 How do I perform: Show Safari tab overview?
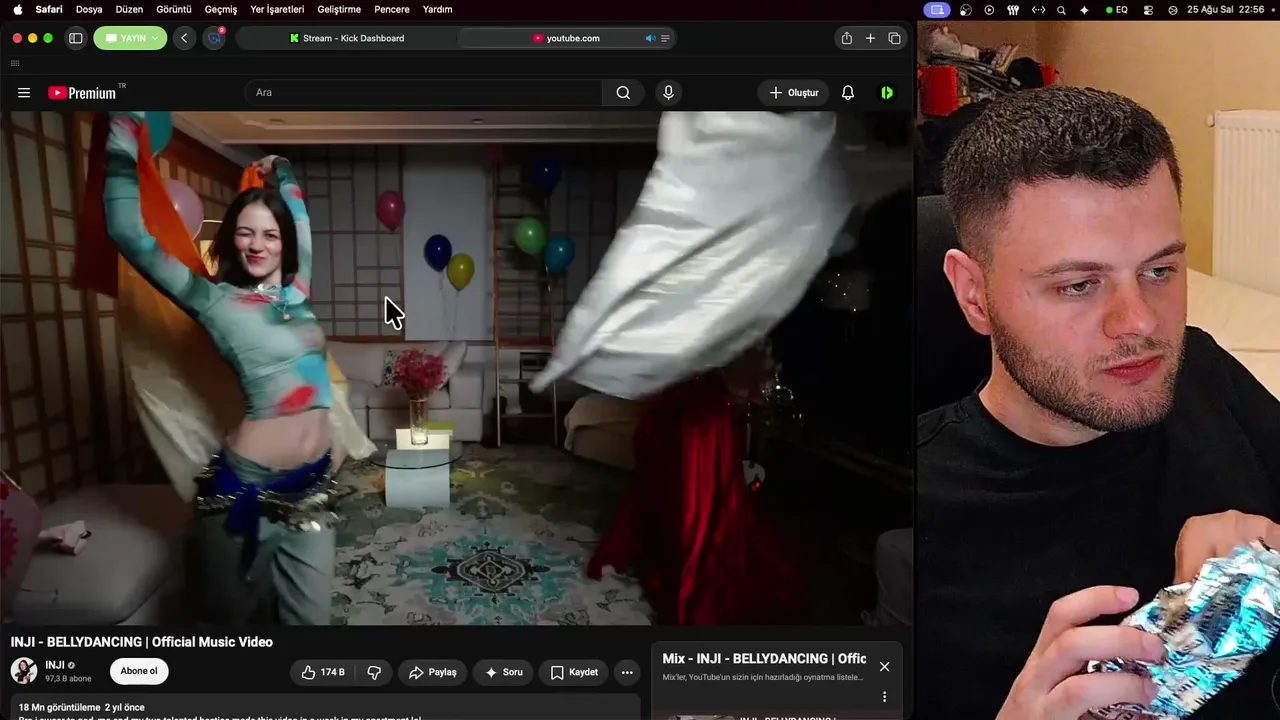894,38
